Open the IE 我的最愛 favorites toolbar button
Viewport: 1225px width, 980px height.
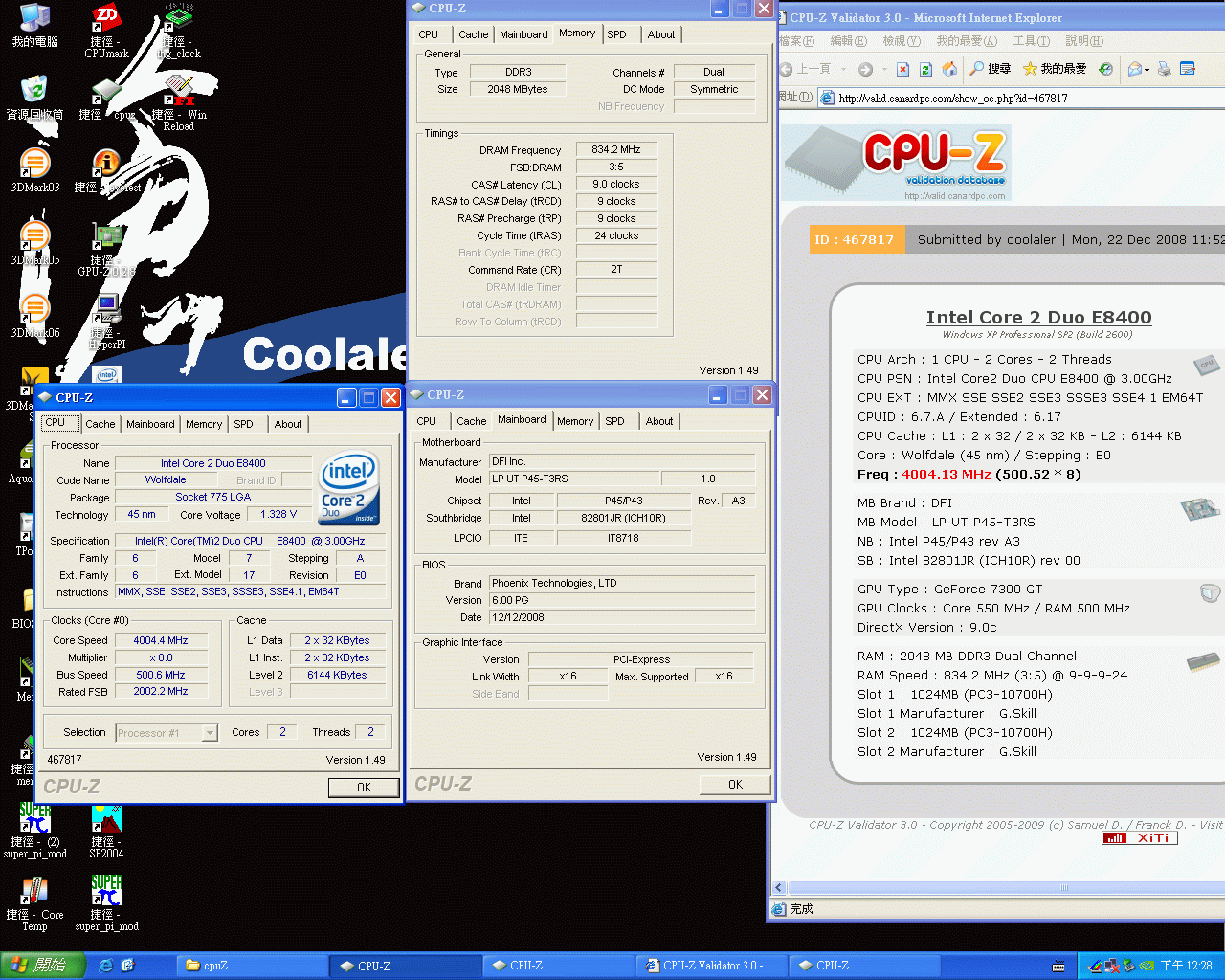coord(1055,69)
